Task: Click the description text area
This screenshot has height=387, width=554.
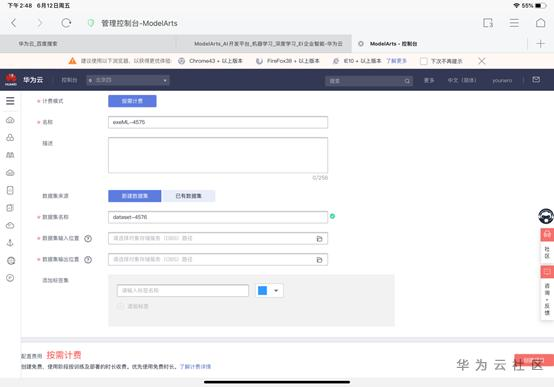Action: [218, 155]
